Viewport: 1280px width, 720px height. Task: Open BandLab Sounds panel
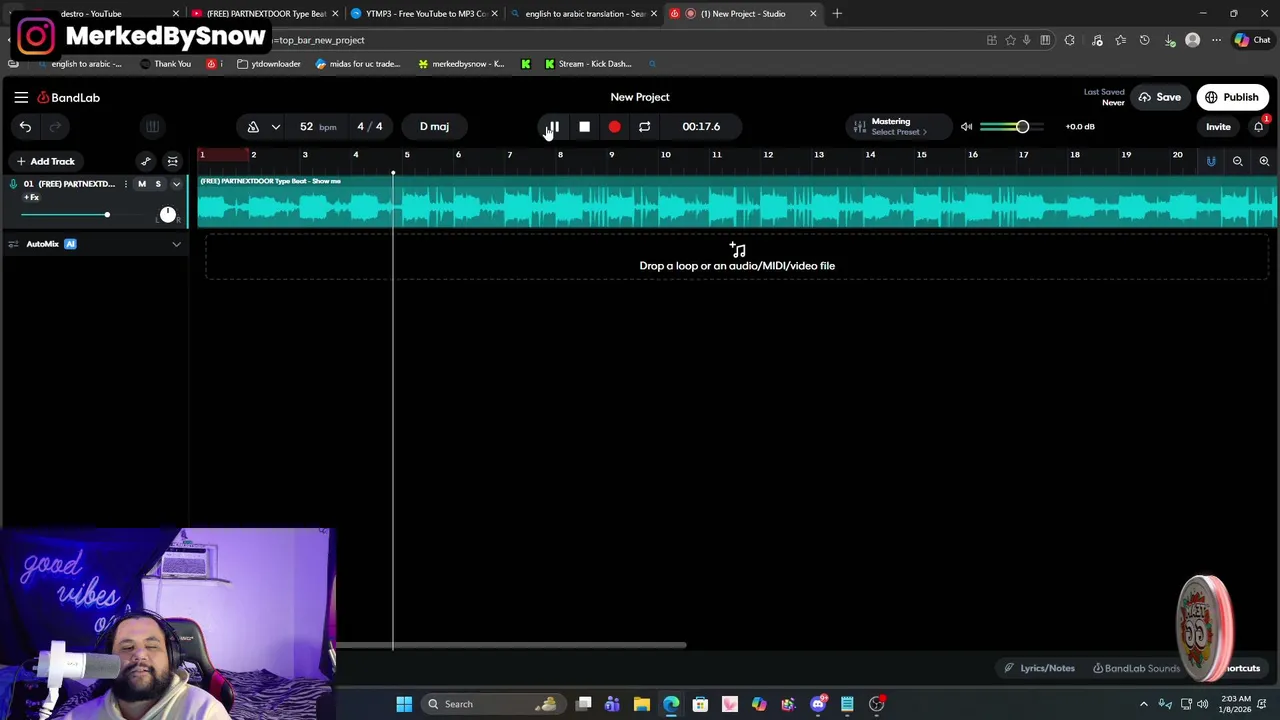pyautogui.click(x=1136, y=668)
